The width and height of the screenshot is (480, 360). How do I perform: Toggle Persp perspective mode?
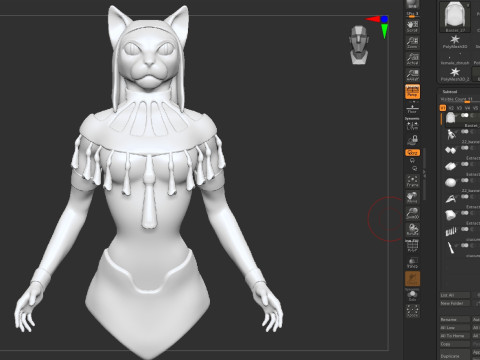(x=412, y=92)
